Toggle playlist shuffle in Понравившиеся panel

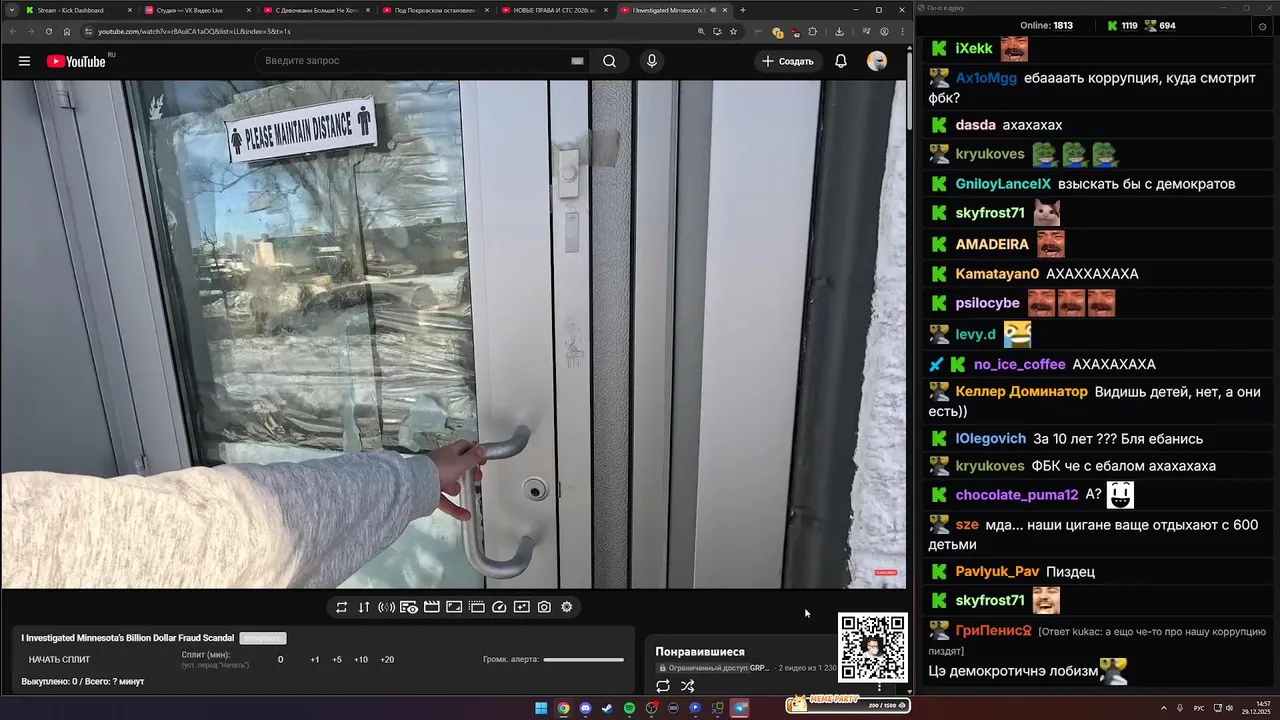point(688,686)
